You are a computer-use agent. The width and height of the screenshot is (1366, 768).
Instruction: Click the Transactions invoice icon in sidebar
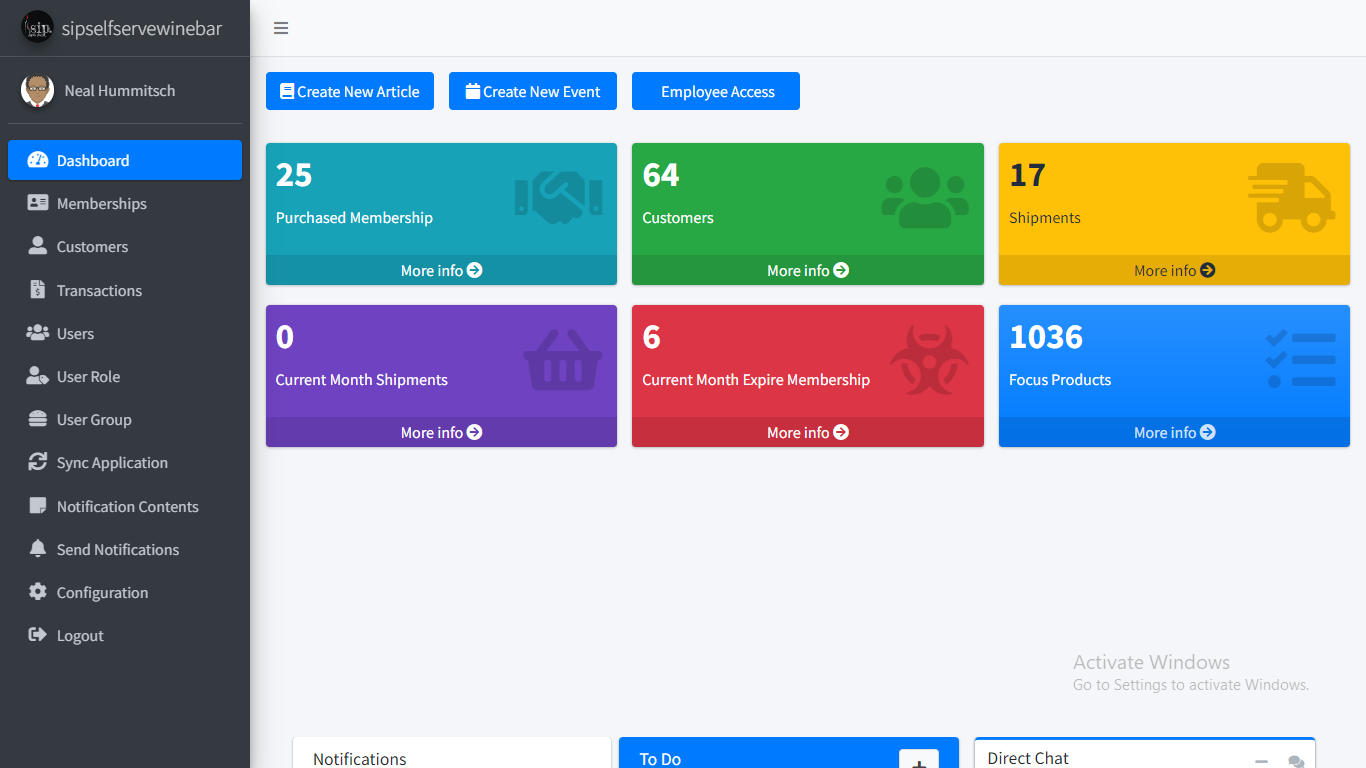38,290
